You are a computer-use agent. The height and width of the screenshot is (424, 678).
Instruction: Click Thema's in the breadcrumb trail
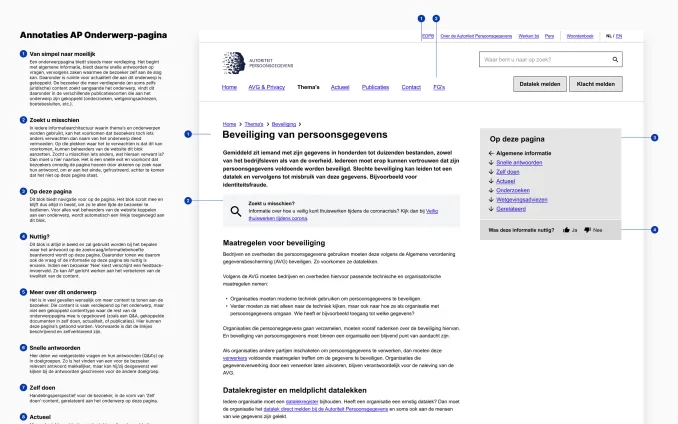254,124
